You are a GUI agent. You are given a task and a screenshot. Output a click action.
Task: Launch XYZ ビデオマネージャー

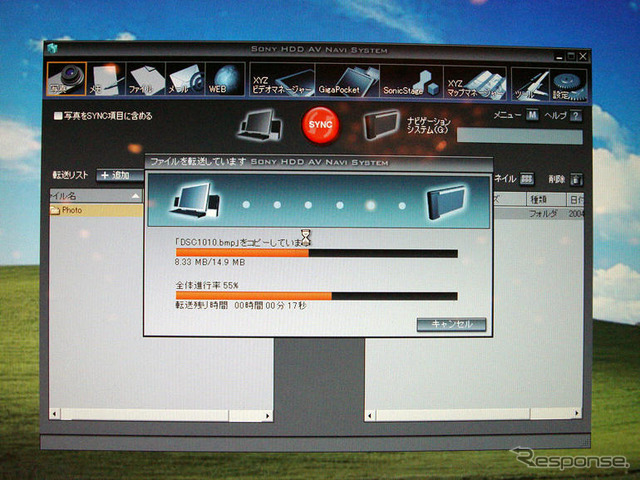tap(282, 80)
